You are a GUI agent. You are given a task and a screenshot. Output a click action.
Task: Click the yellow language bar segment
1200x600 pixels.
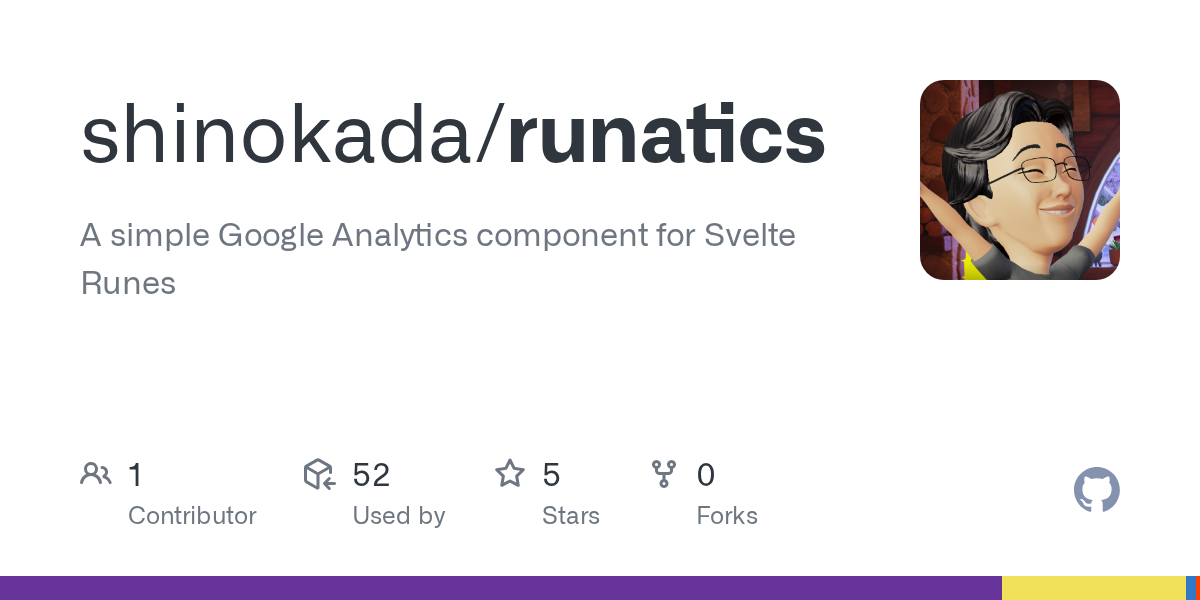(x=1093, y=588)
